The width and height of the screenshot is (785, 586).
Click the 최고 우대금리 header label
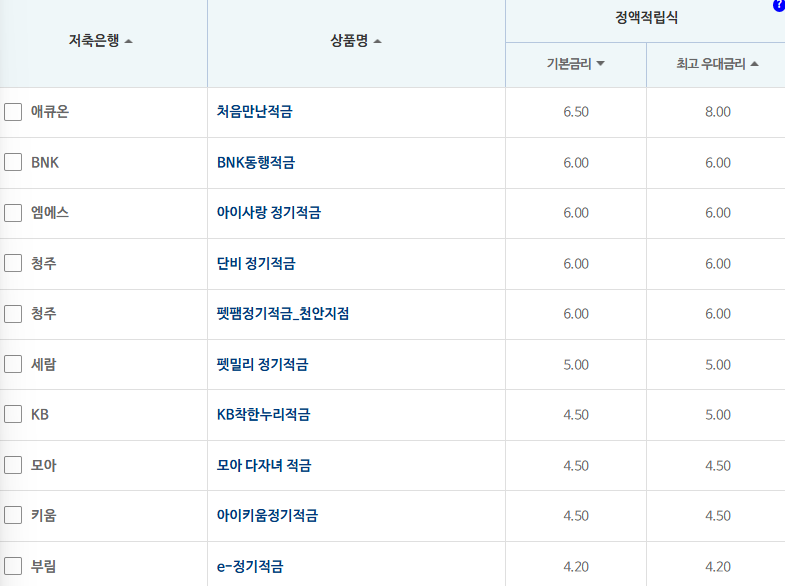711,64
